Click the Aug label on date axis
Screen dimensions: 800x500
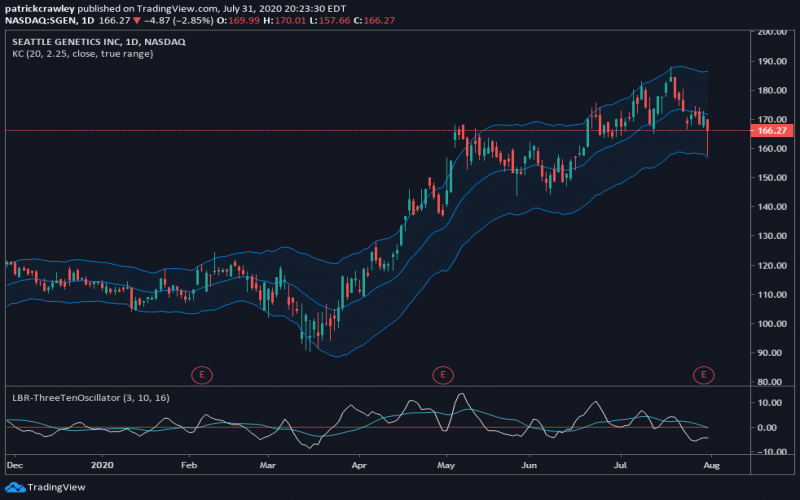pos(709,466)
